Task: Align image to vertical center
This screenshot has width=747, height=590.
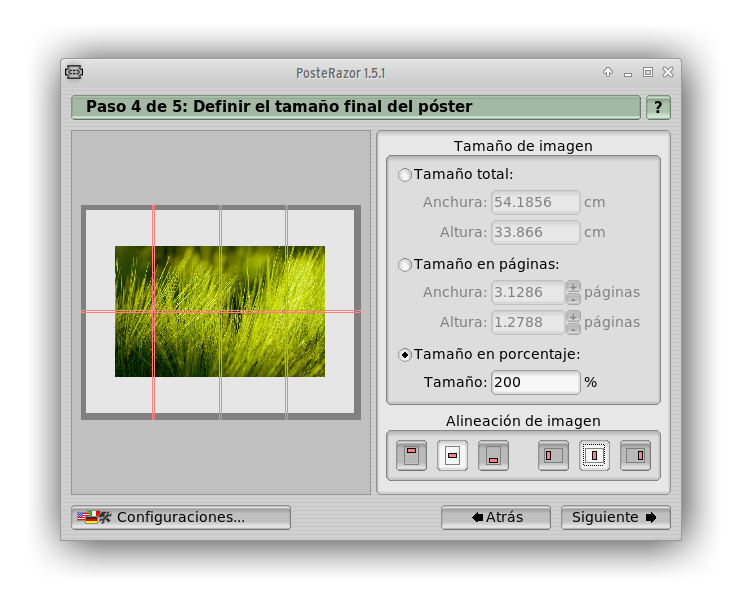Action: coord(452,455)
